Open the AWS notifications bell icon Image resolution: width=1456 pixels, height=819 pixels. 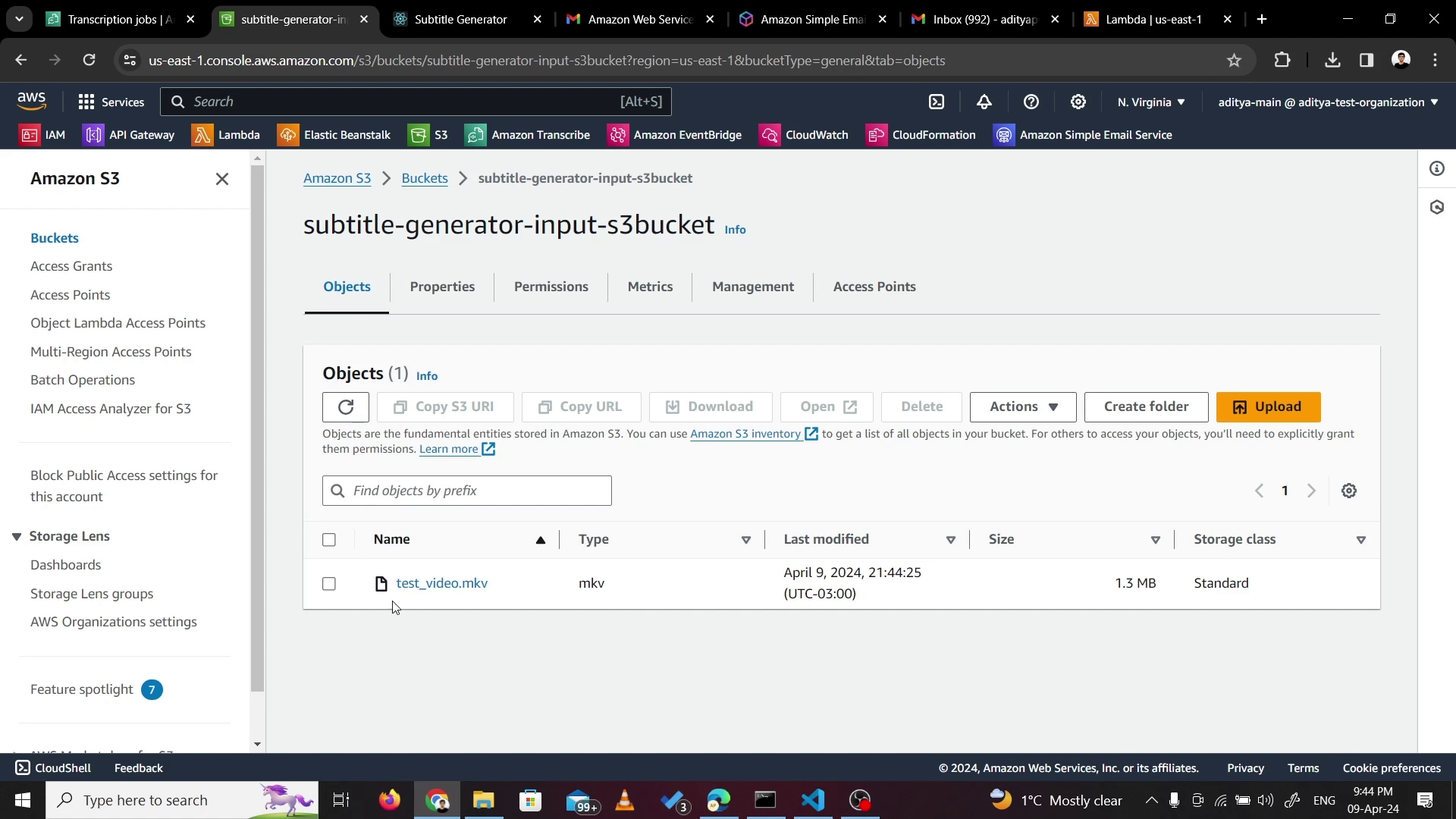click(984, 102)
